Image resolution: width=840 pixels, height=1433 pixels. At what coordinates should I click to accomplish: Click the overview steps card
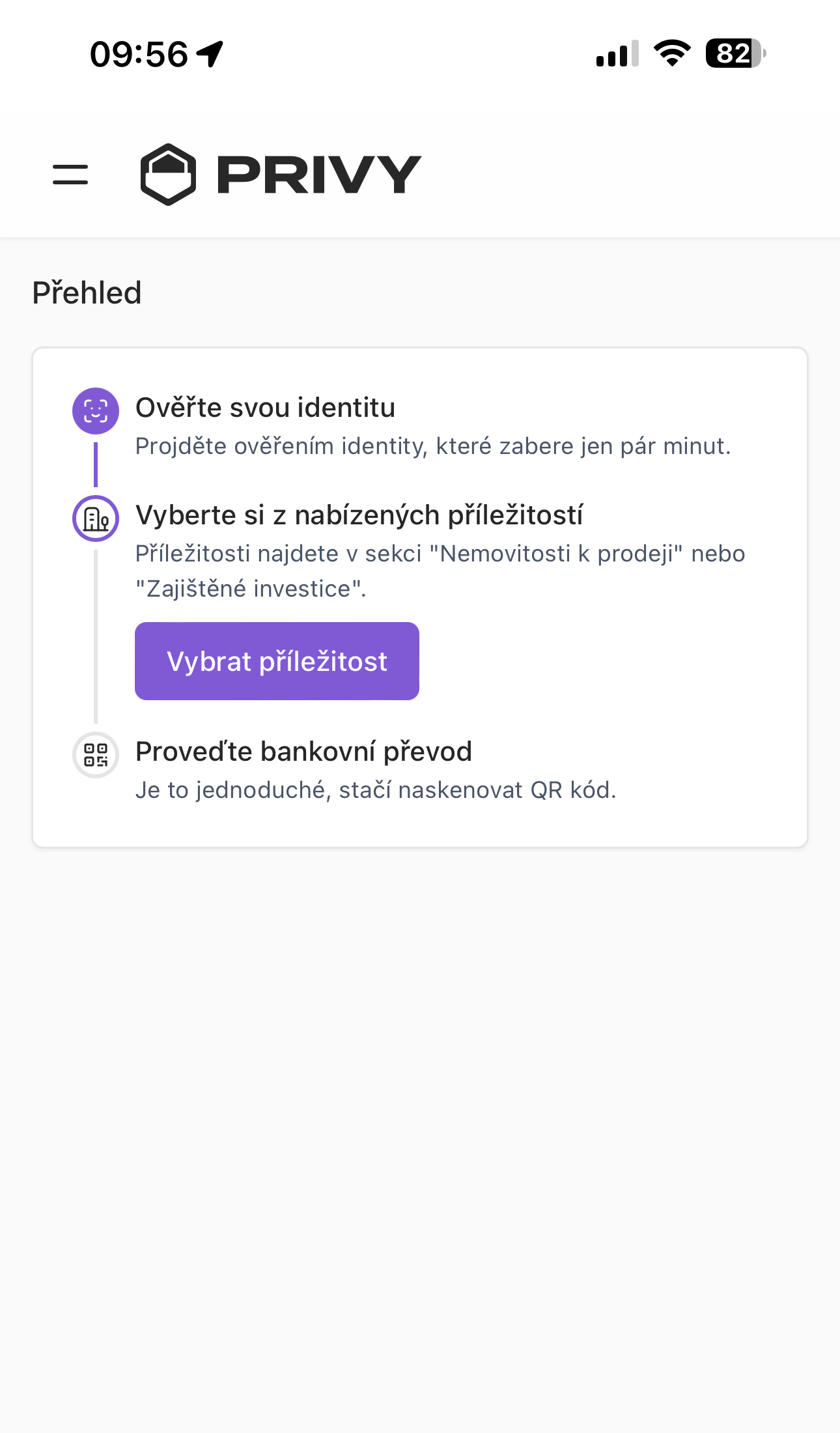coord(420,597)
